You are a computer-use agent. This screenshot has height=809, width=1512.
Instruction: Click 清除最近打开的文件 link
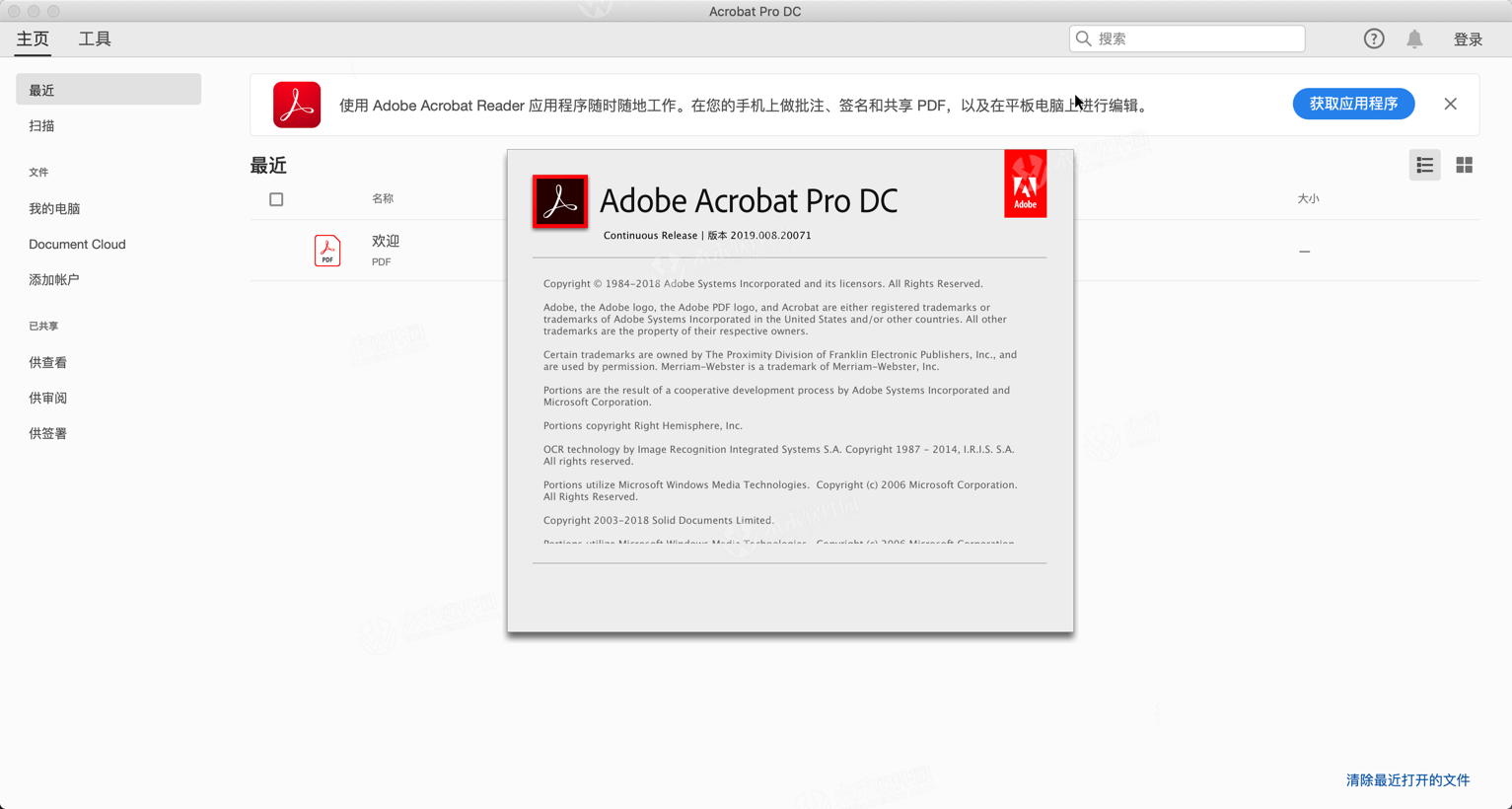pyautogui.click(x=1407, y=780)
